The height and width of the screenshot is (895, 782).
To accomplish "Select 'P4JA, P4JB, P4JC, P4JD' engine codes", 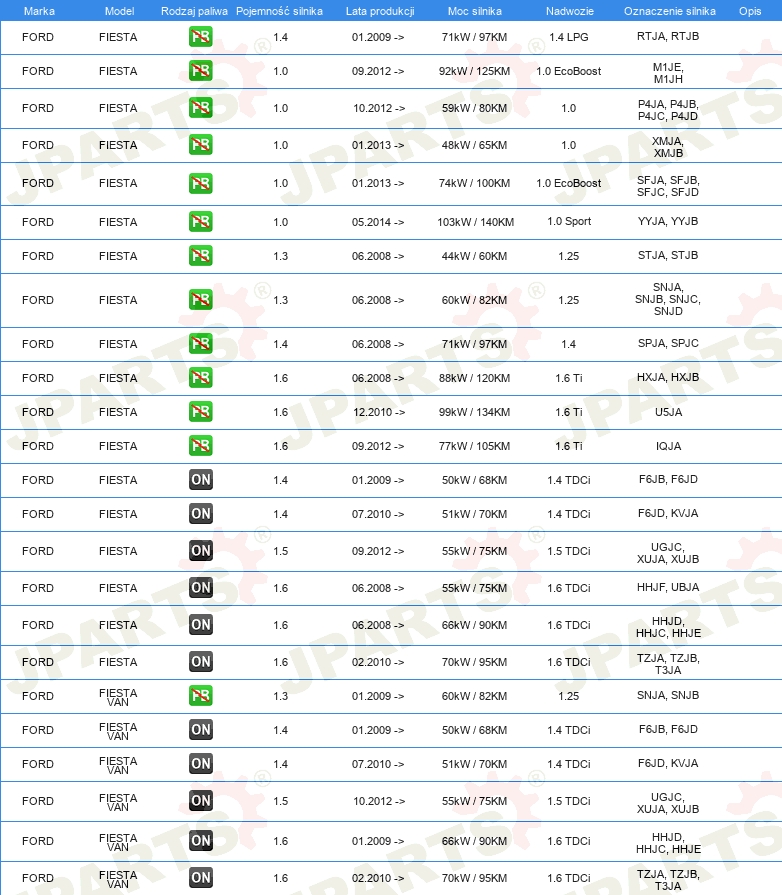I will [668, 110].
